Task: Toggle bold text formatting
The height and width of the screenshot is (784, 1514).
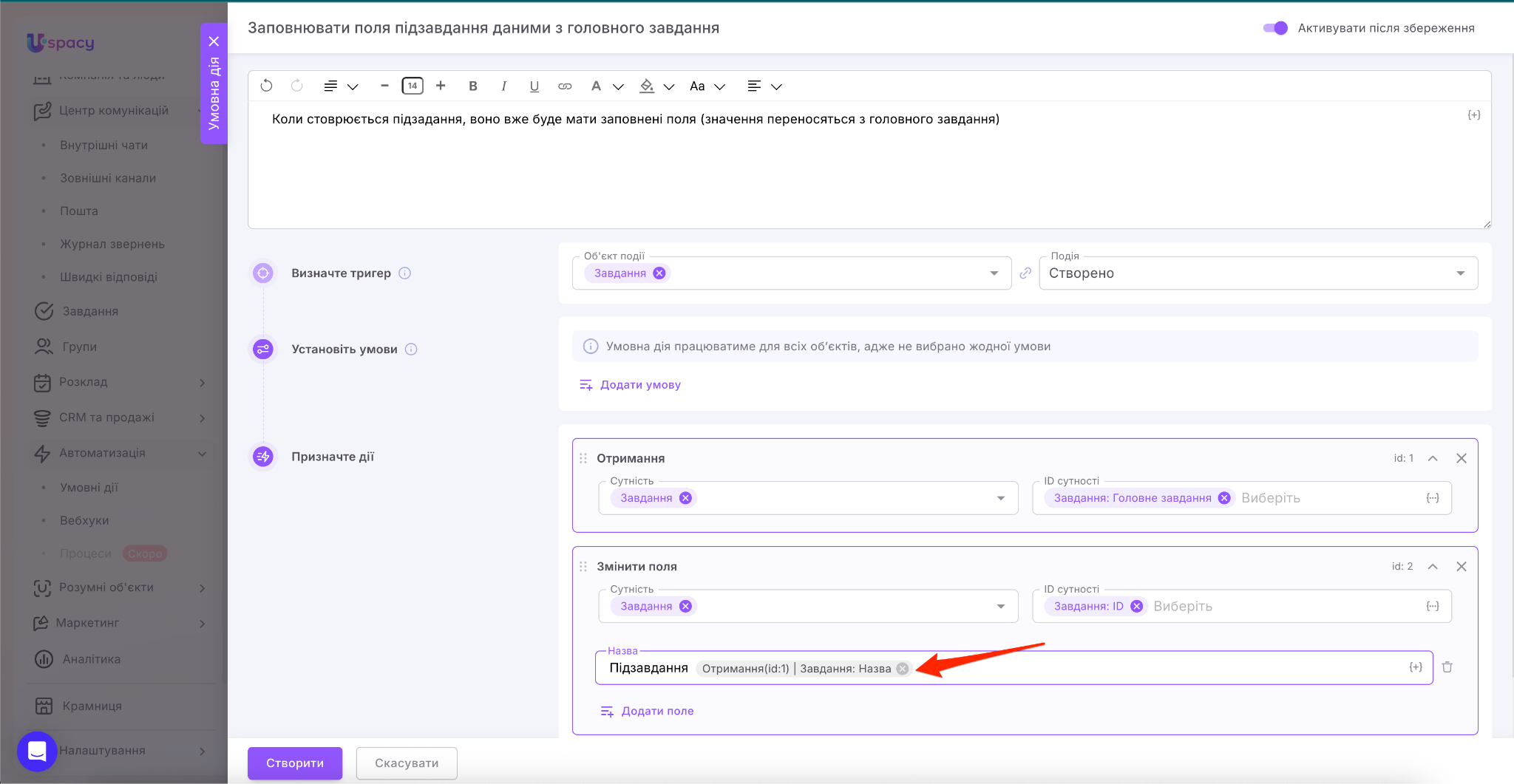Action: tap(473, 86)
